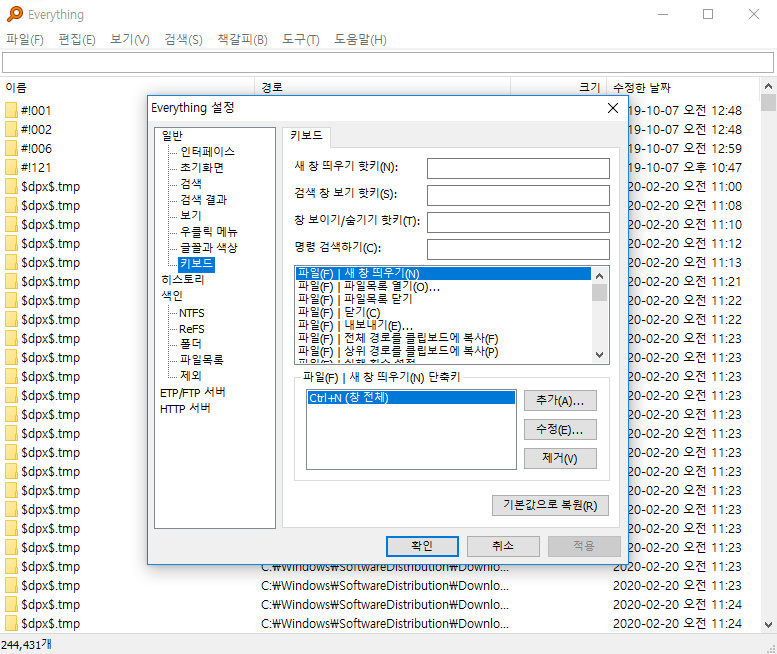The image size is (777, 654).
Task: Click the 새 창 띄우기 핫키 field
Action: [518, 168]
